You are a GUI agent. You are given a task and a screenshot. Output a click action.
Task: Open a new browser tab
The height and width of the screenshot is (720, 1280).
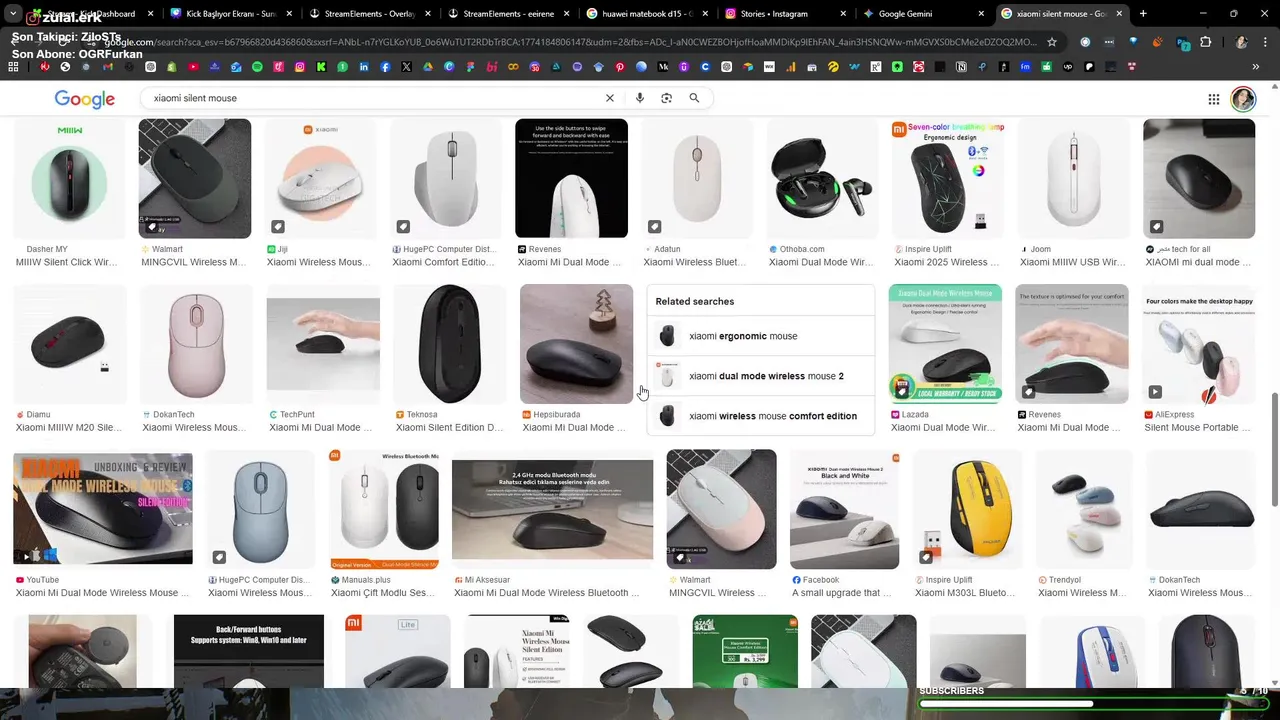1143,13
